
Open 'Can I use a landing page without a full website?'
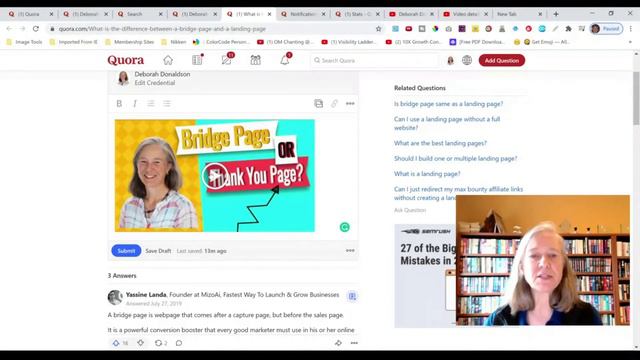(x=447, y=123)
